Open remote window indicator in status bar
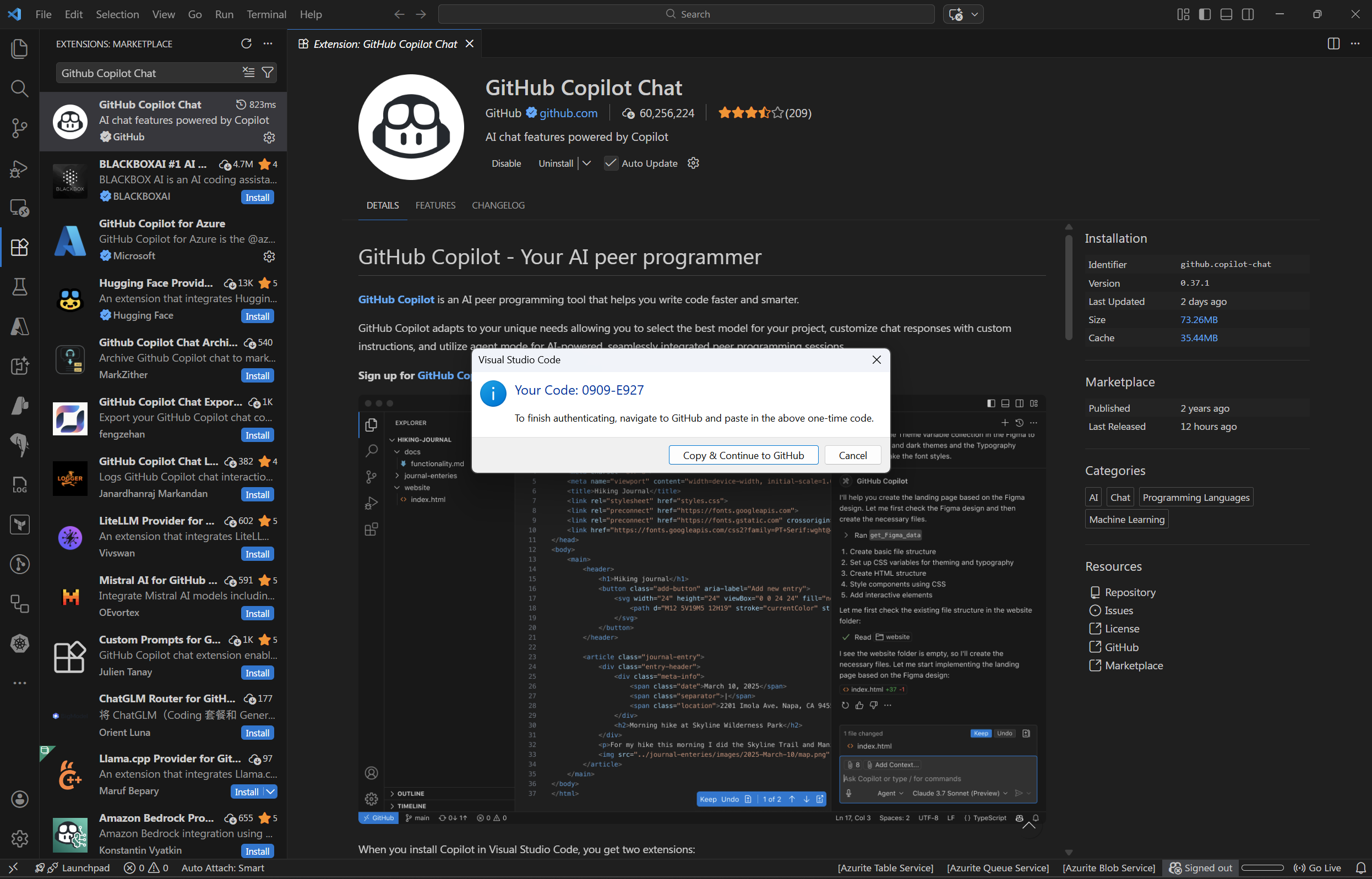 click(14, 867)
